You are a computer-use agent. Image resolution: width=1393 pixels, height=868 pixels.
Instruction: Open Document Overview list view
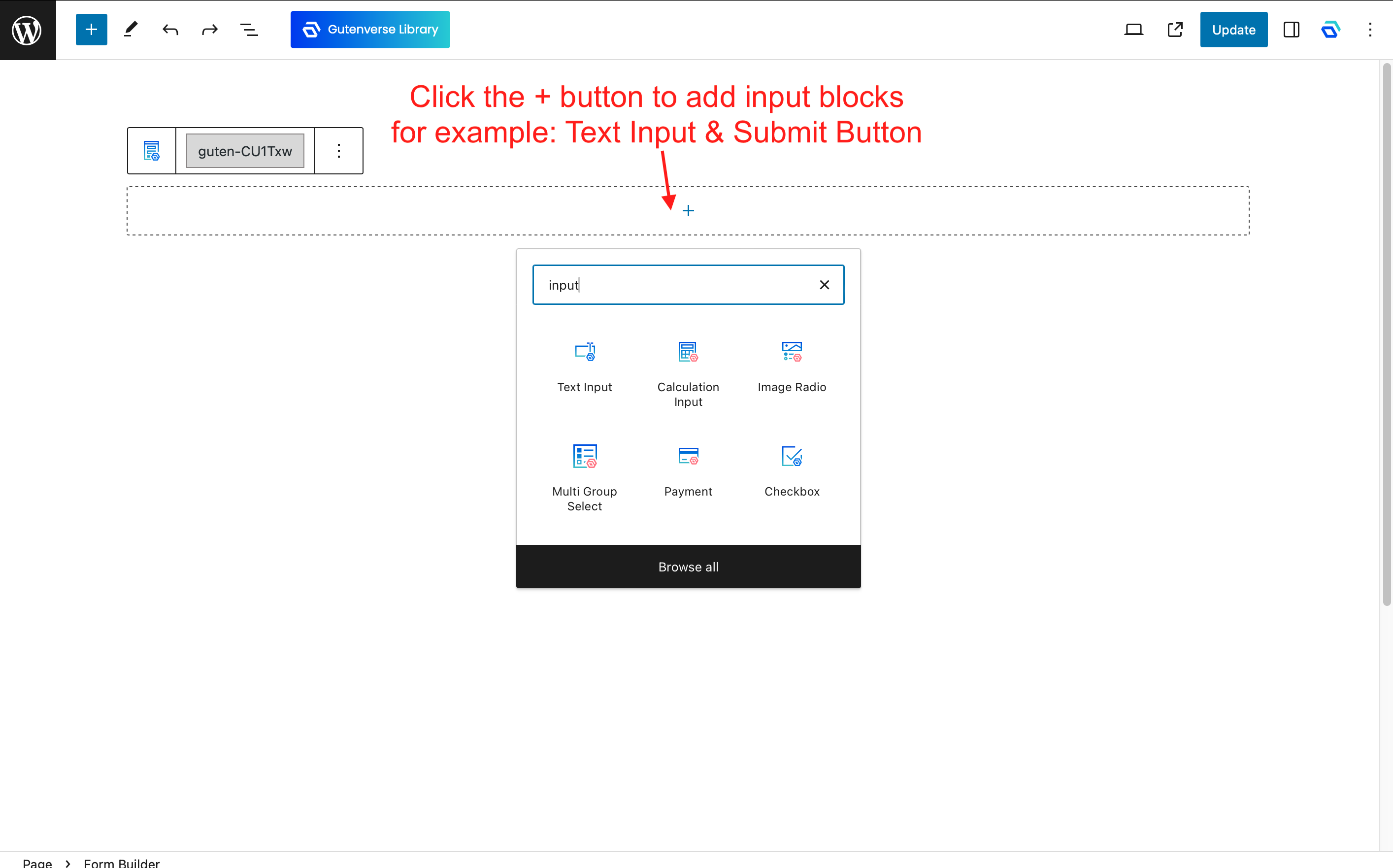tap(249, 29)
